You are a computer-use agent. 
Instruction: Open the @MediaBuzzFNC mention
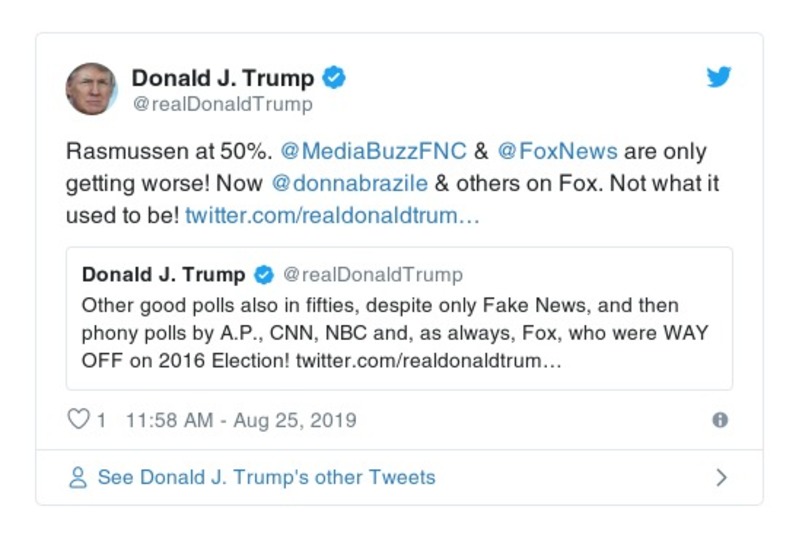pyautogui.click(x=373, y=152)
